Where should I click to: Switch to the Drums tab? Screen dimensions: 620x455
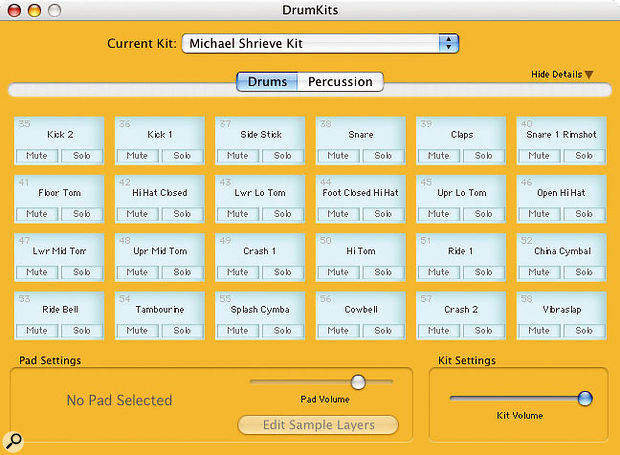[267, 82]
